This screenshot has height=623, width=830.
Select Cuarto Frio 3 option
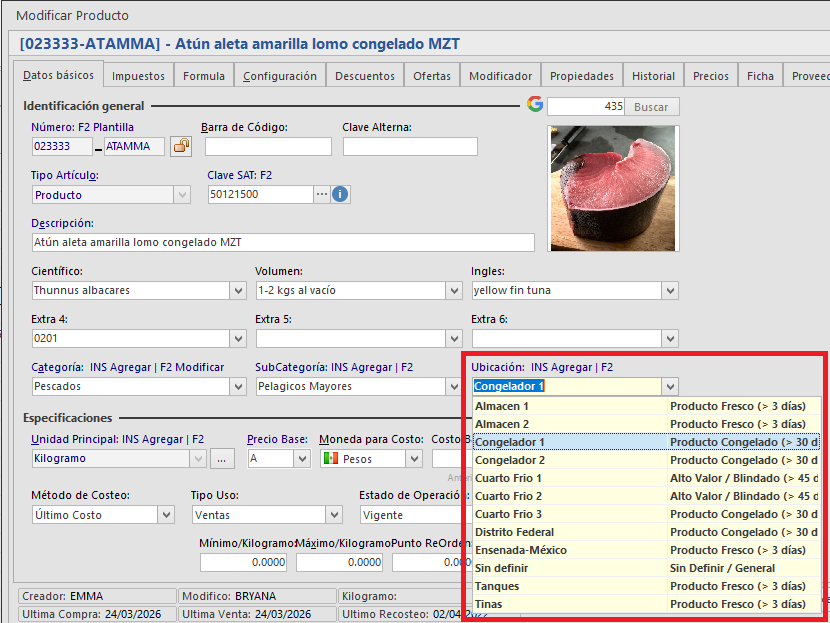(x=646, y=514)
